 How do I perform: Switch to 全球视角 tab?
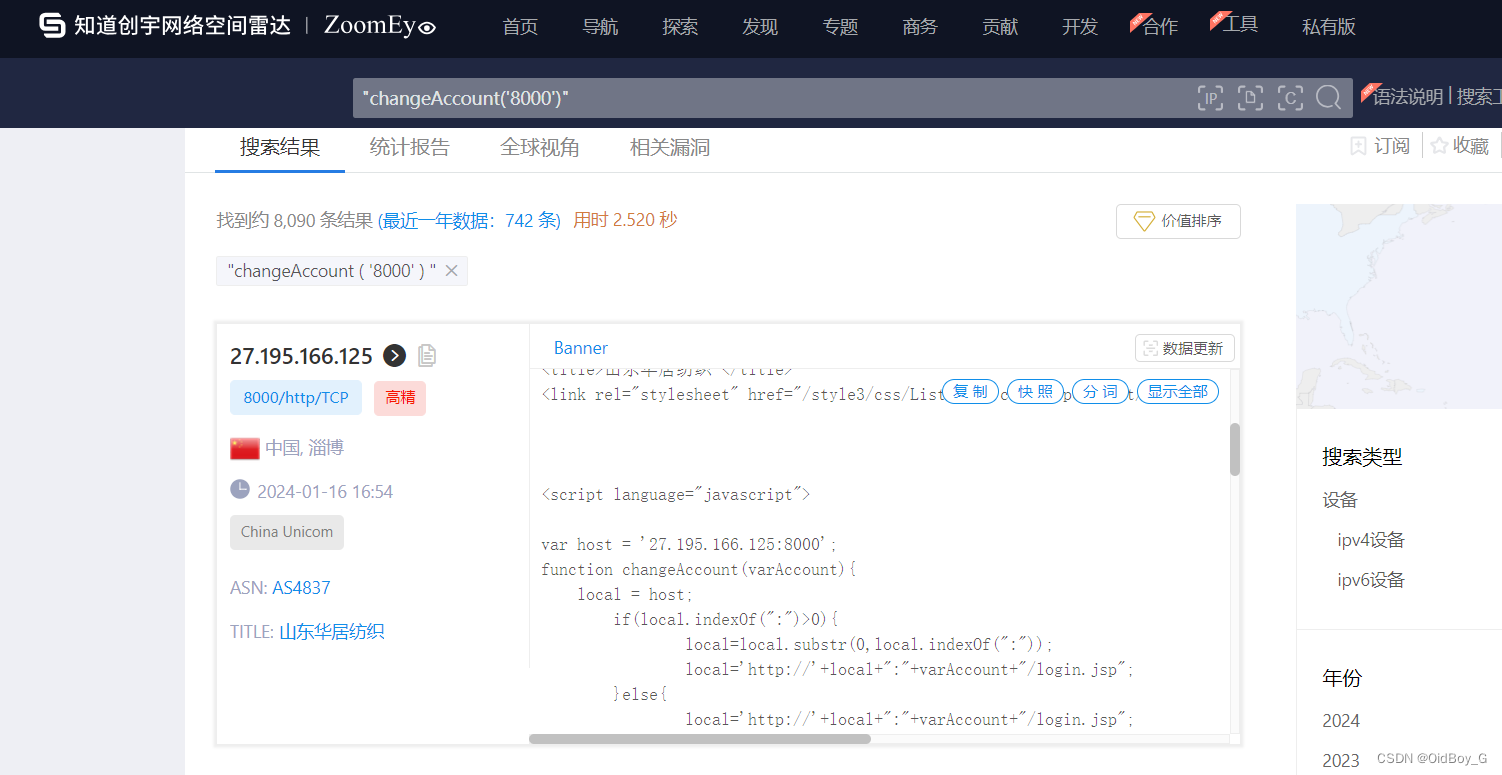[x=540, y=148]
